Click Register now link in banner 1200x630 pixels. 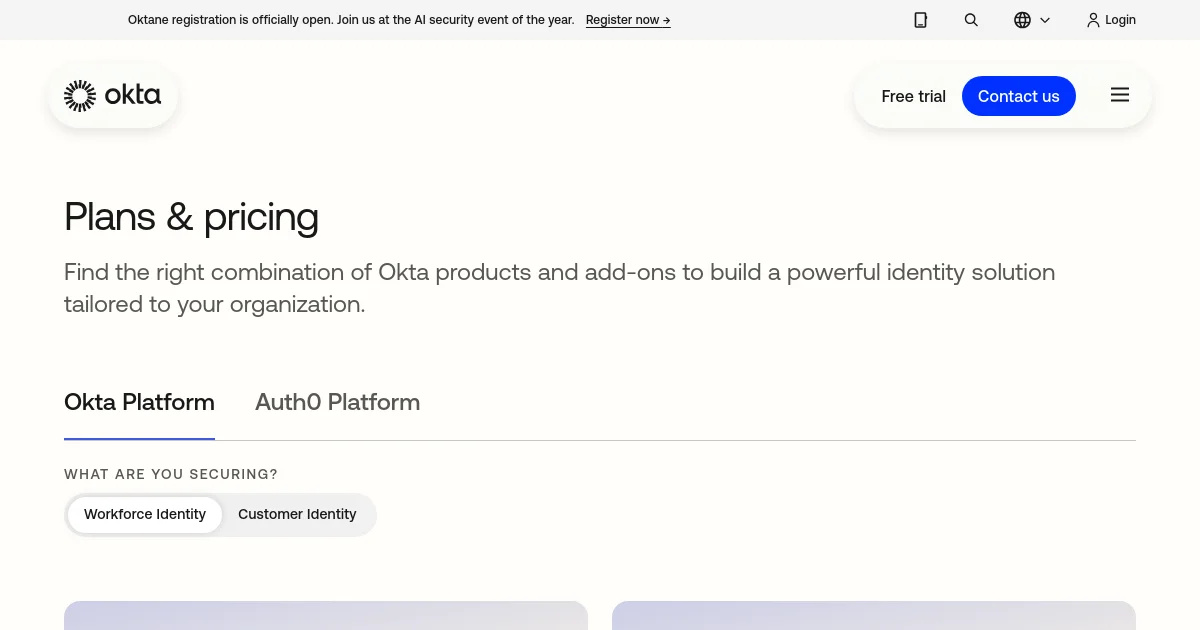click(628, 20)
